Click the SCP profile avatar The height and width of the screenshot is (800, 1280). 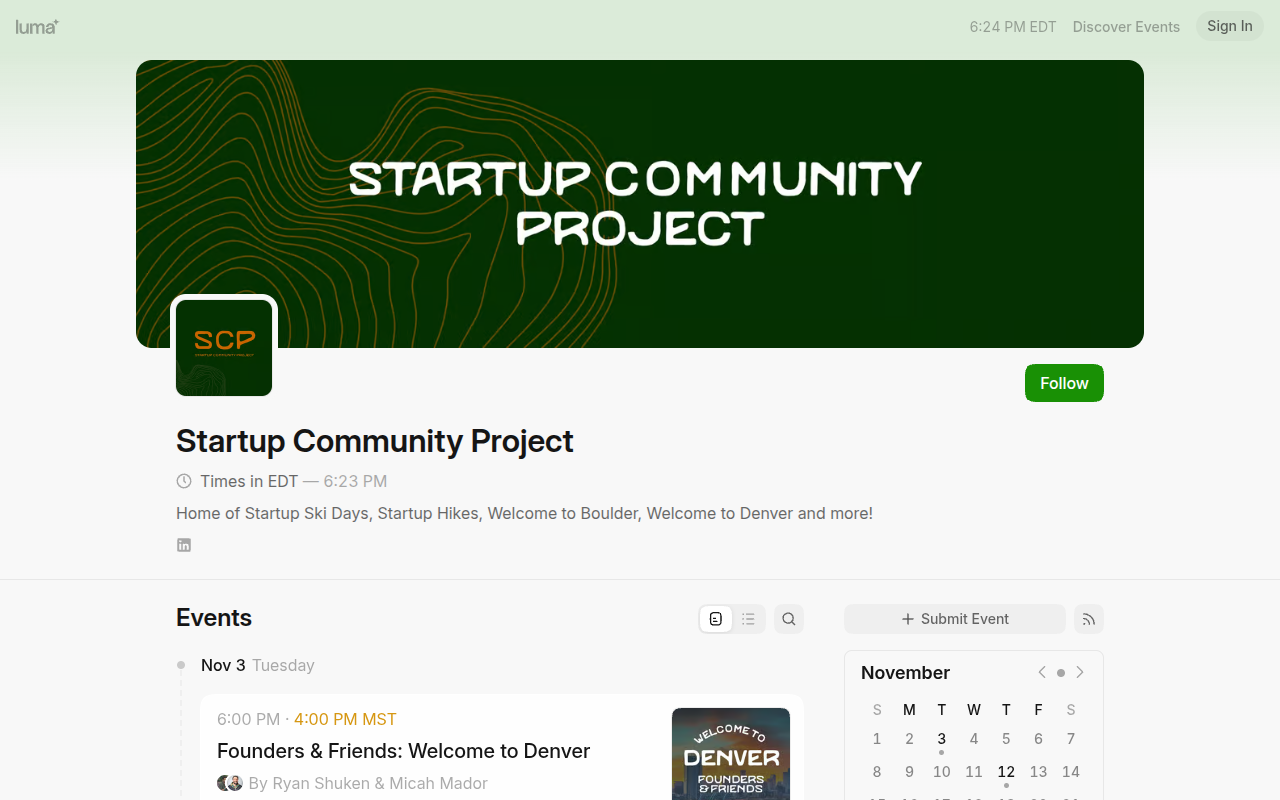(x=224, y=348)
